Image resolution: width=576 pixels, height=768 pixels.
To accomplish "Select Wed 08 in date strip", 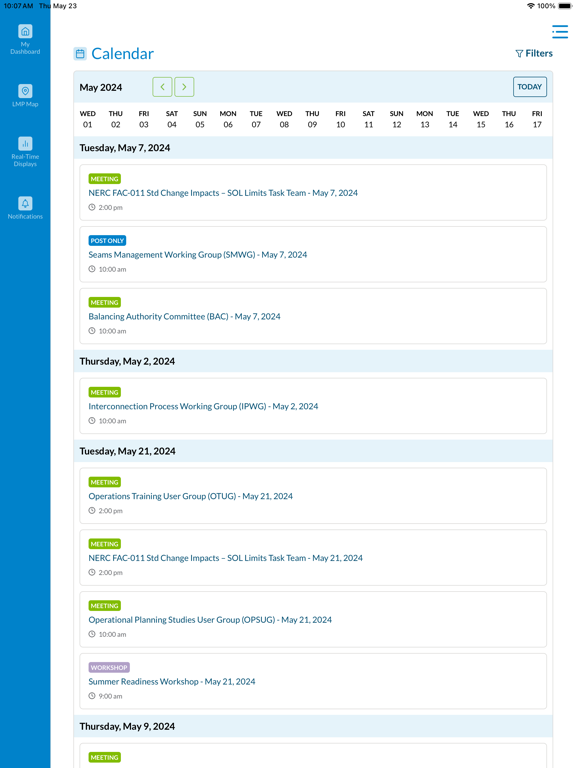I will [284, 119].
